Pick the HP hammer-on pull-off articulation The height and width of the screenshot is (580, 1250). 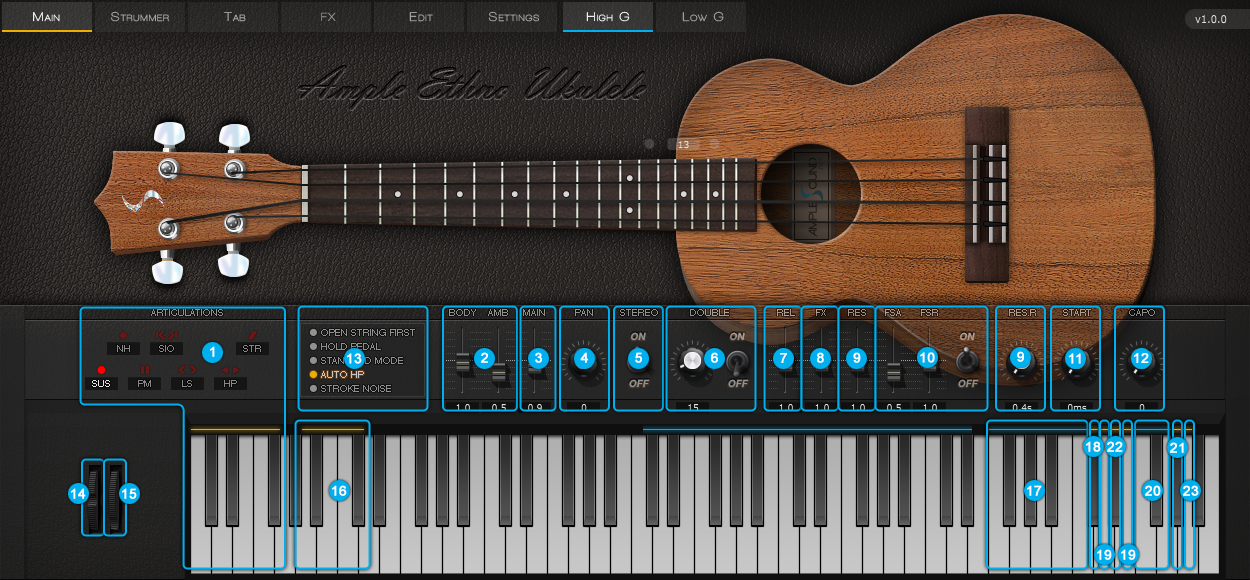click(x=229, y=383)
